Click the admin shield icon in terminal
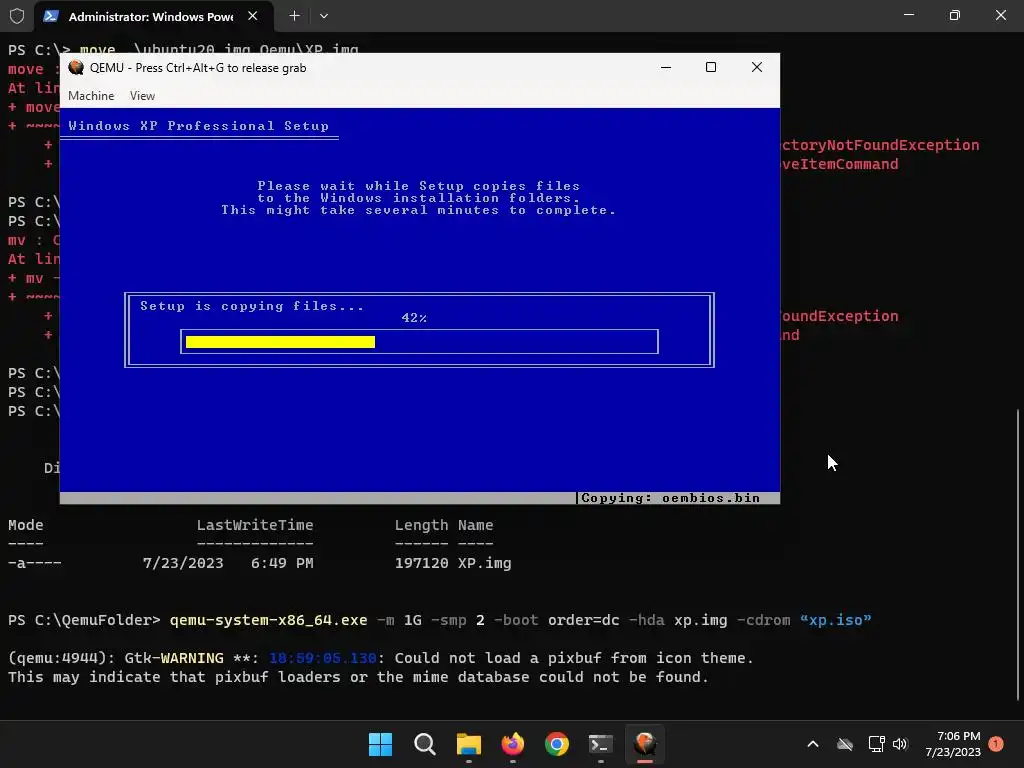The image size is (1024, 768). [17, 16]
